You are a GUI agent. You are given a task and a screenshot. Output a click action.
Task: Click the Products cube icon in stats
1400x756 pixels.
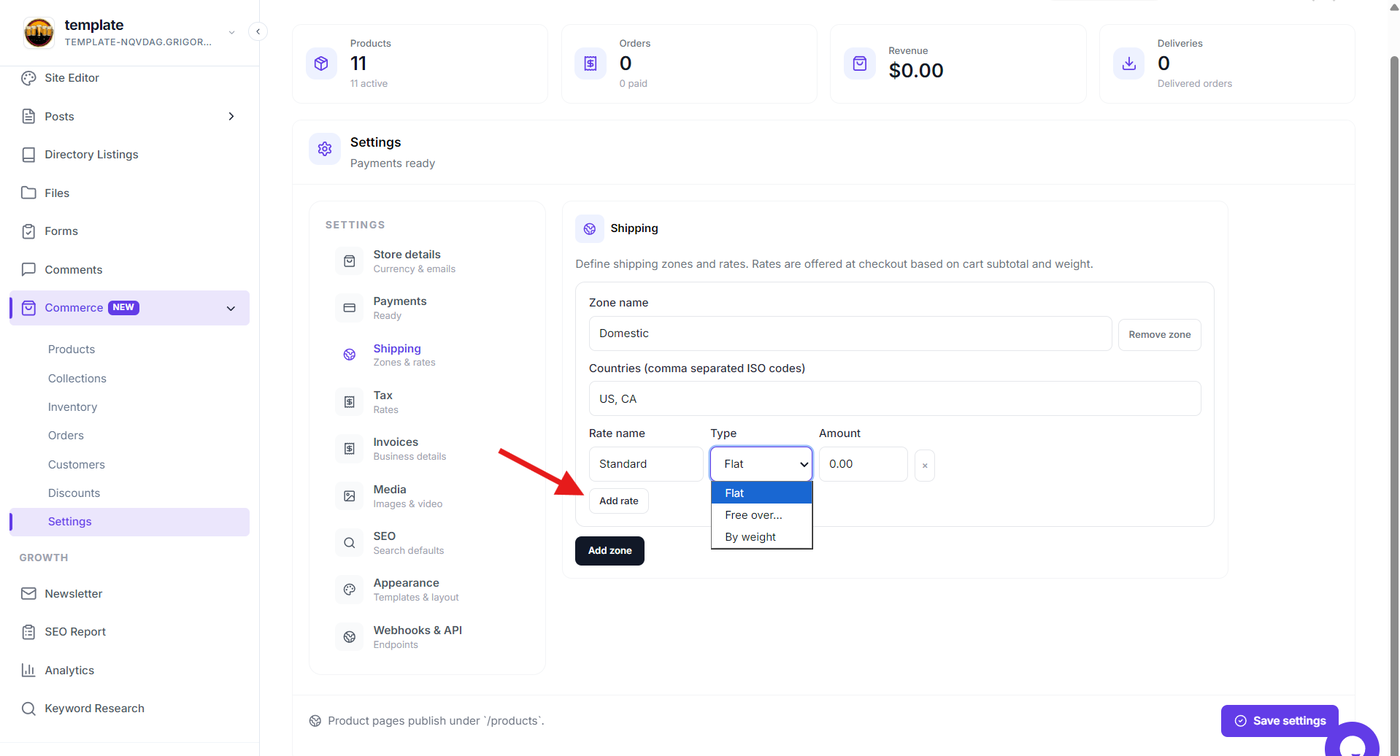[x=321, y=63]
